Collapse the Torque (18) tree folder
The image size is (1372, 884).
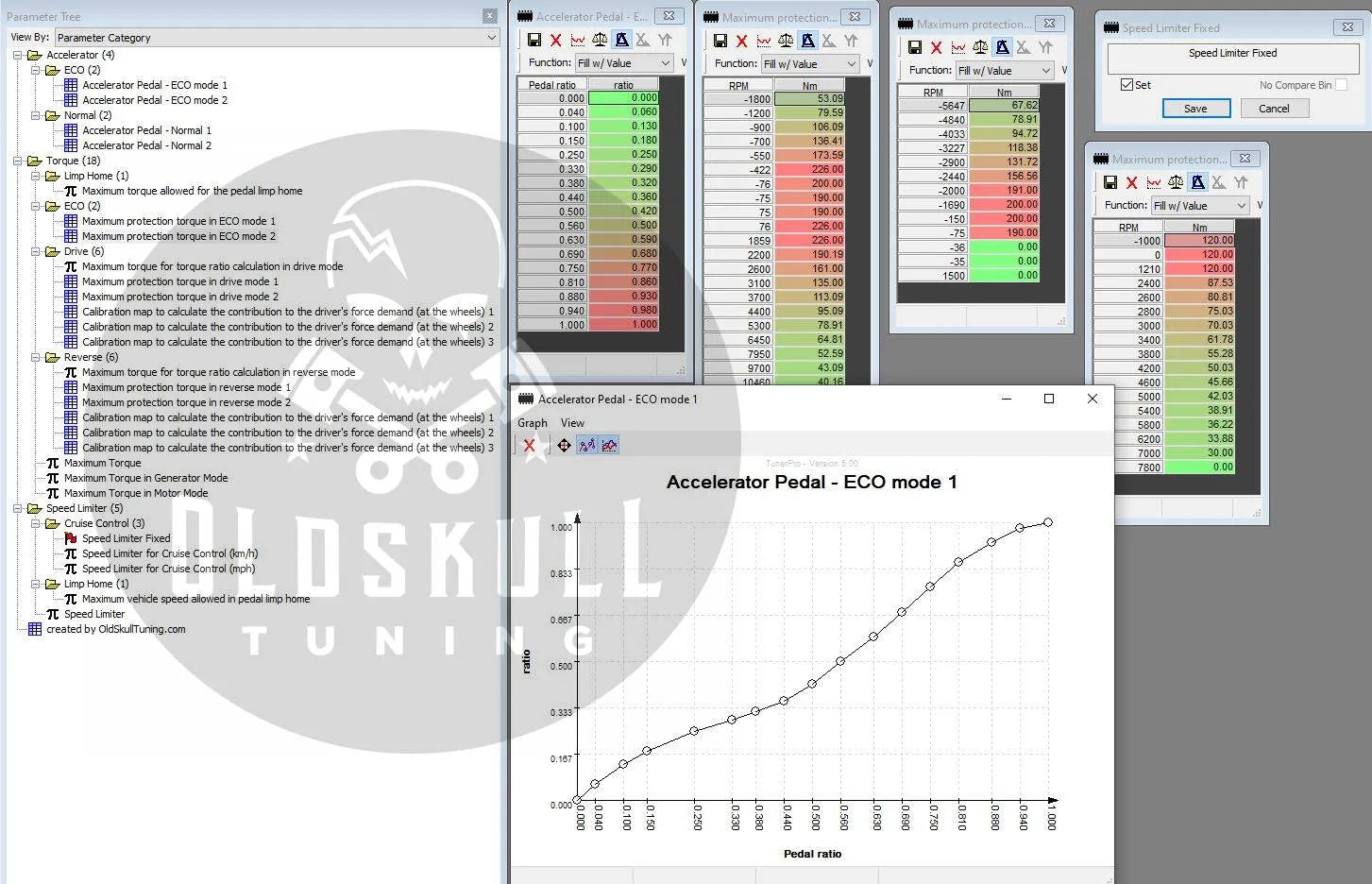(18, 161)
